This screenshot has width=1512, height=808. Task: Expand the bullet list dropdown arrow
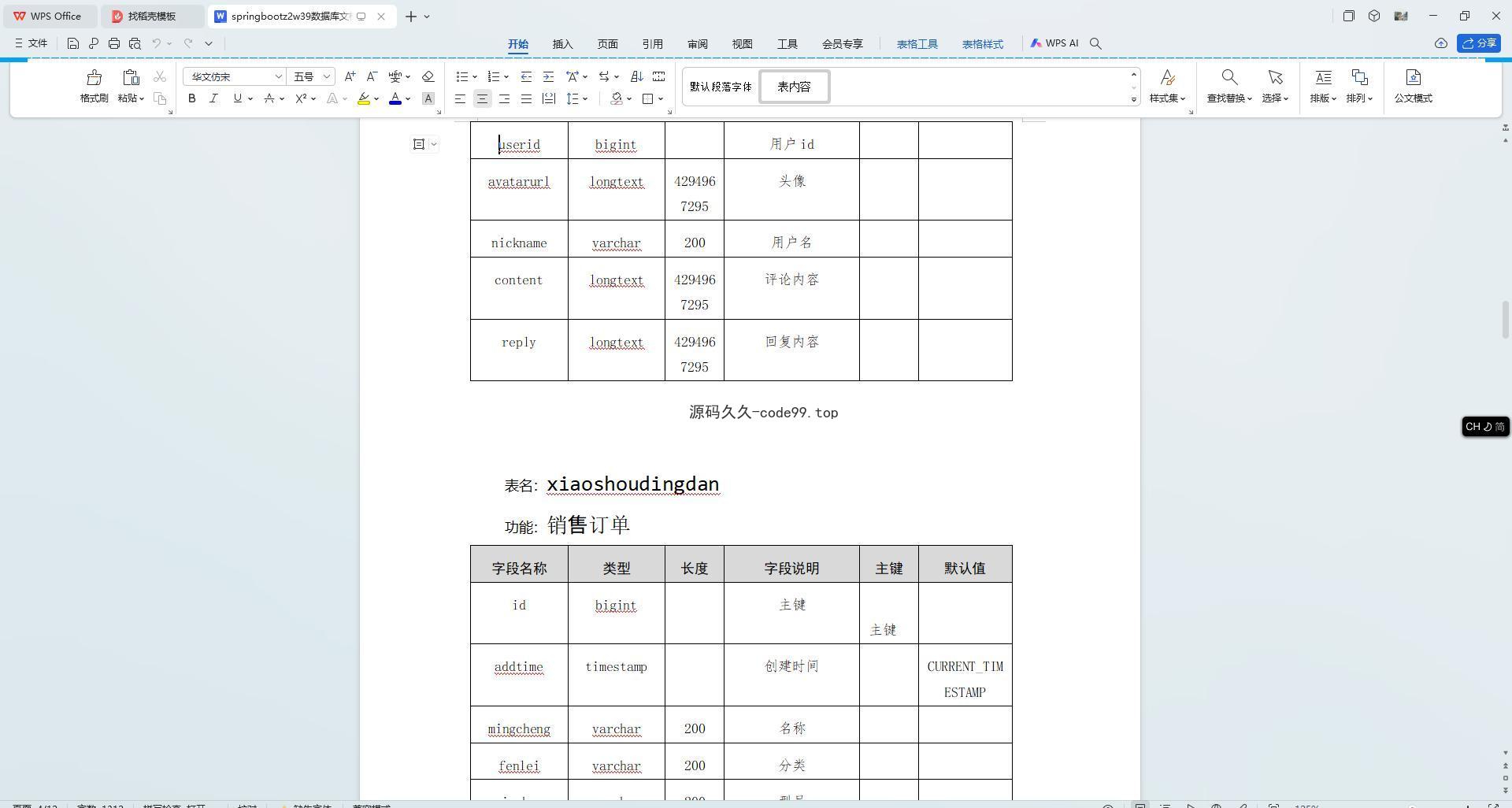point(475,77)
